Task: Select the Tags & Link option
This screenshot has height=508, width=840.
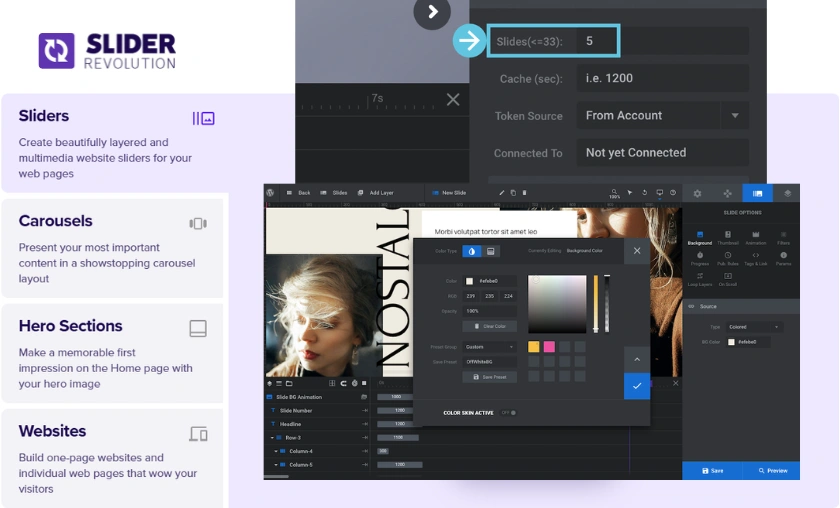Action: tap(756, 259)
